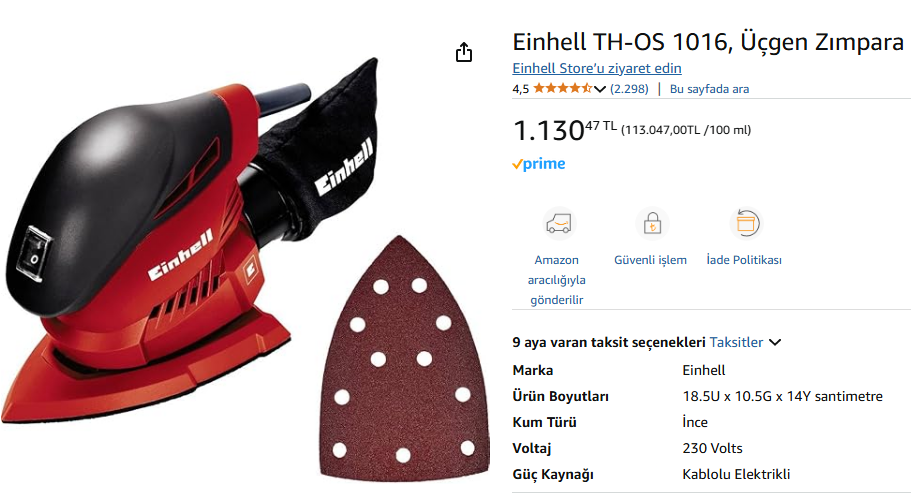911x498 pixels.
Task: Expand the rating breakdown chevron
Action: coord(600,89)
